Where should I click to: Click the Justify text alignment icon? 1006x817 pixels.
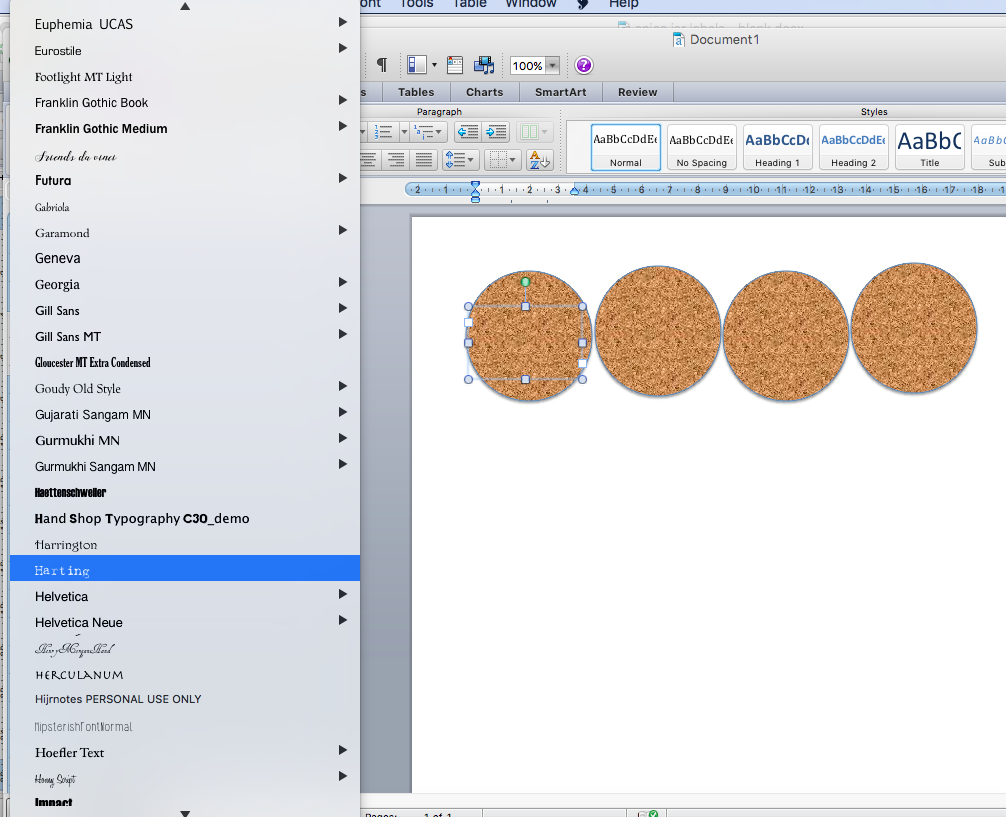[424, 160]
